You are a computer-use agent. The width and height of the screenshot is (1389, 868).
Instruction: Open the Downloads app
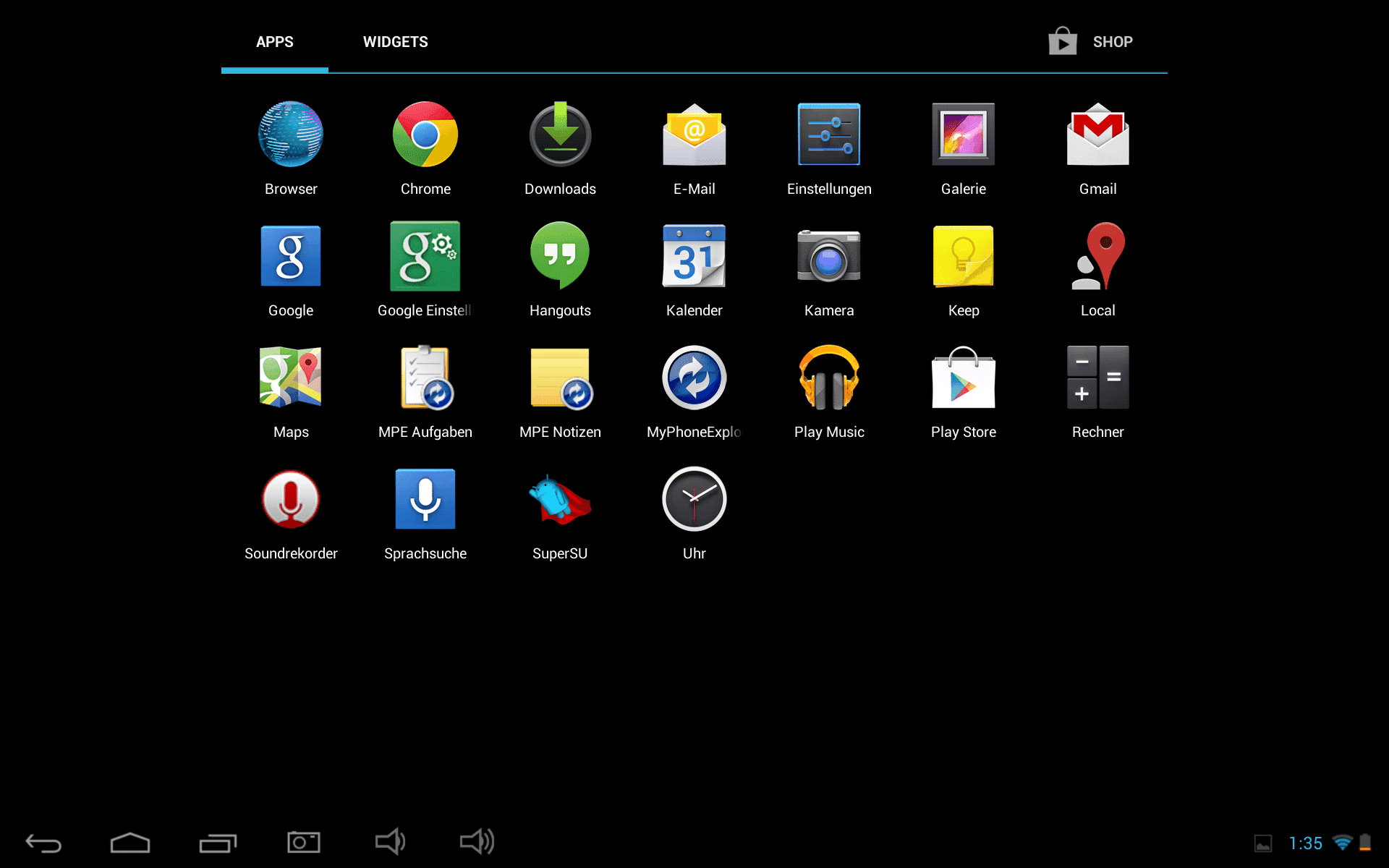pos(560,135)
